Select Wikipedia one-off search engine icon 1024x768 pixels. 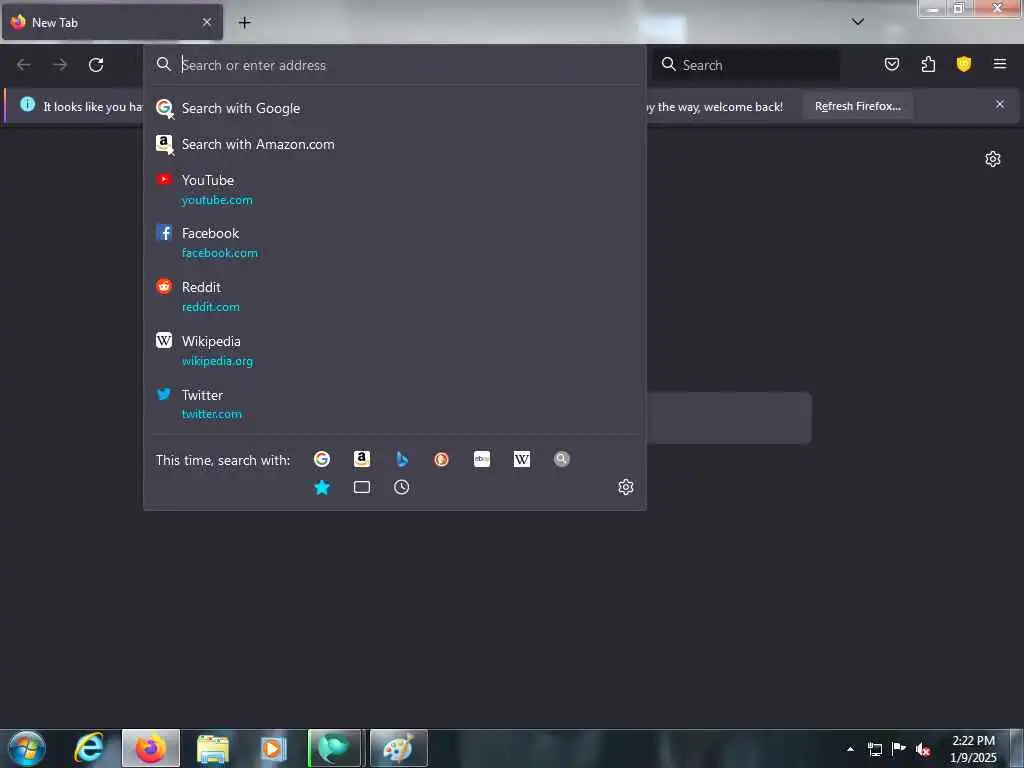pos(522,459)
